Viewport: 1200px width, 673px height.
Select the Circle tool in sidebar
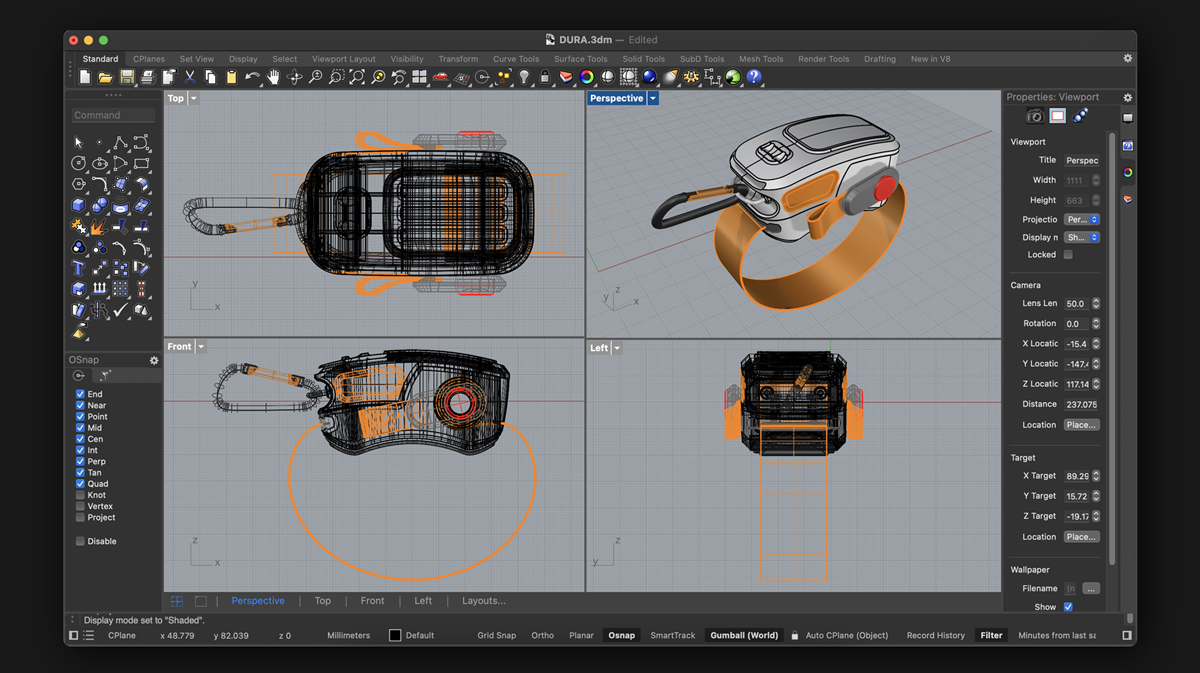[78, 164]
